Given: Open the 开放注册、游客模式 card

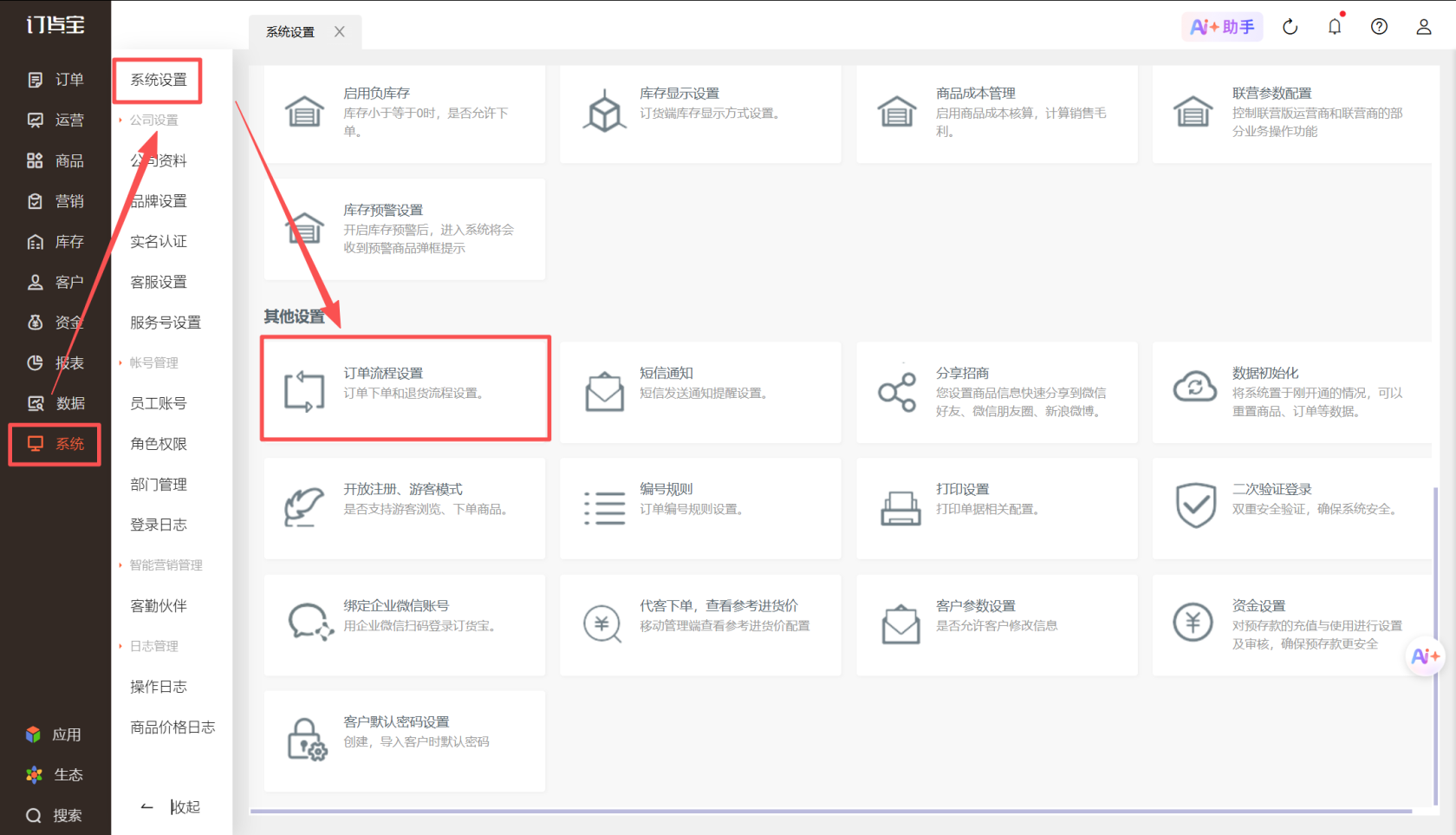Looking at the screenshot, I should pyautogui.click(x=405, y=508).
